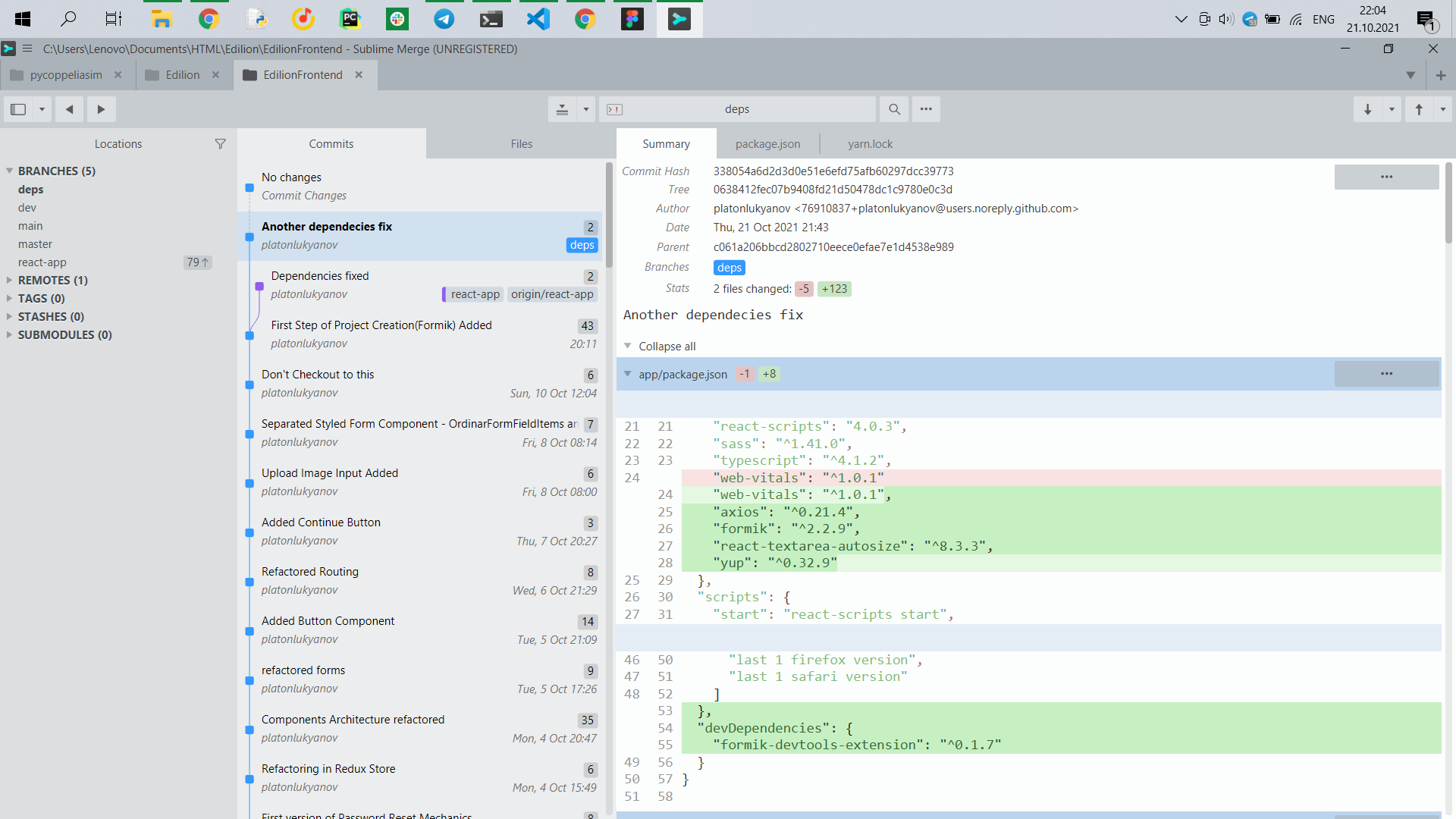Click the deps branch label in summary

[729, 268]
